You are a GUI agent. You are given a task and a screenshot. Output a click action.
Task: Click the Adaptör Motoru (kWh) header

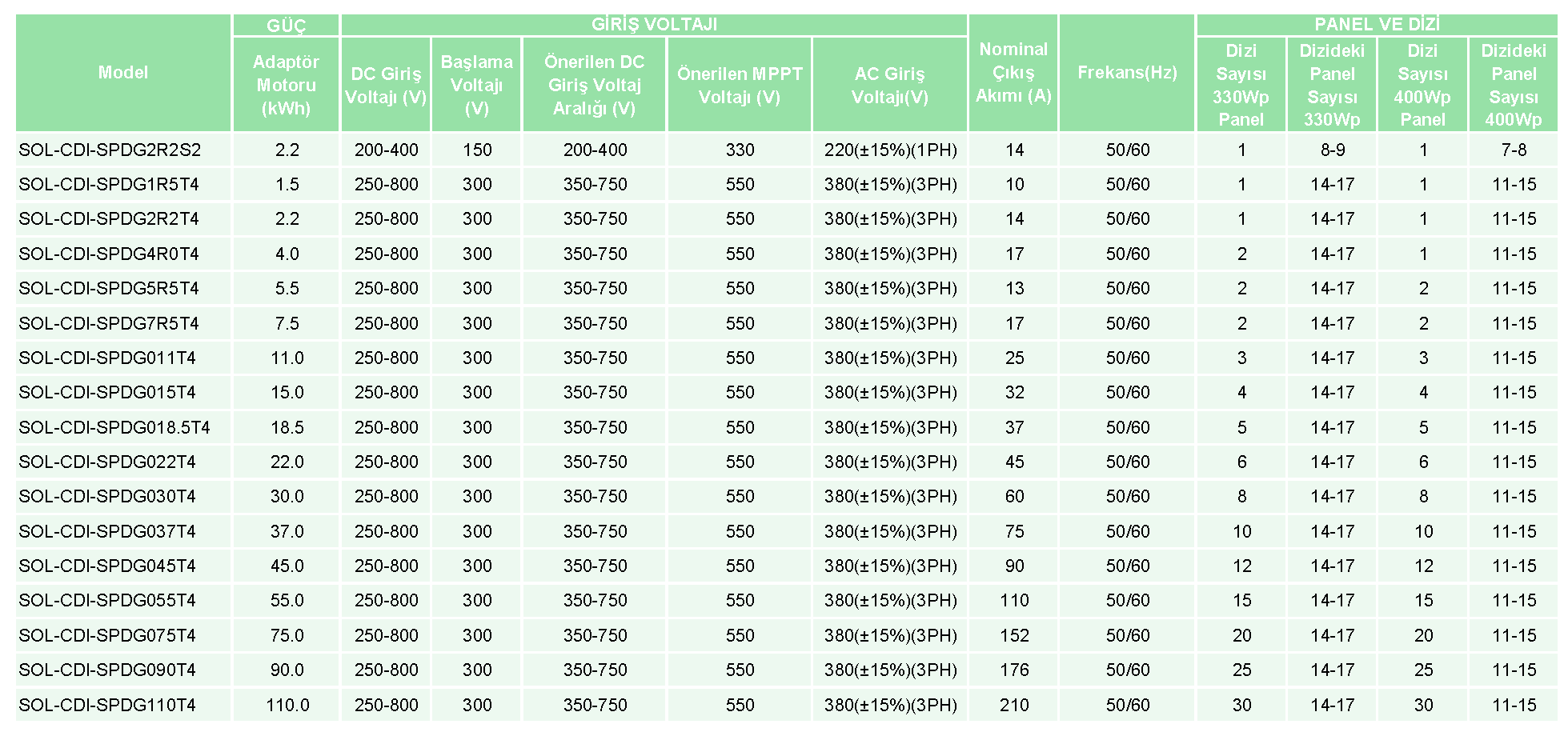click(x=286, y=85)
